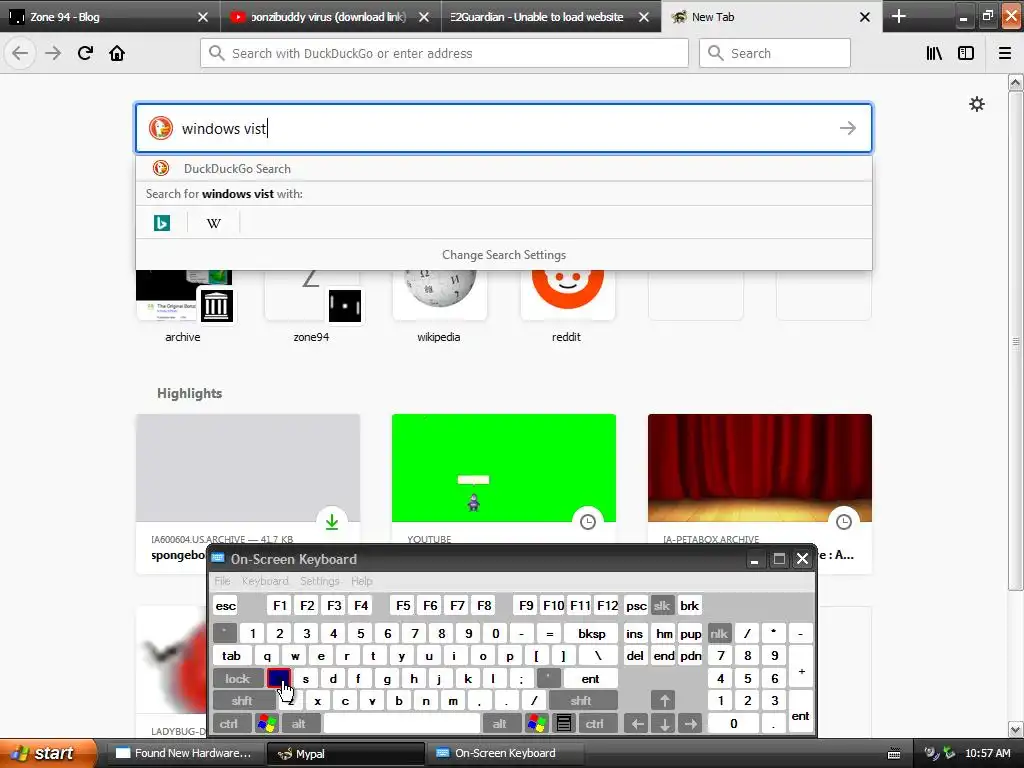Screen dimensions: 1024x768
Task: Click the back navigation arrow
Action: pos(20,53)
